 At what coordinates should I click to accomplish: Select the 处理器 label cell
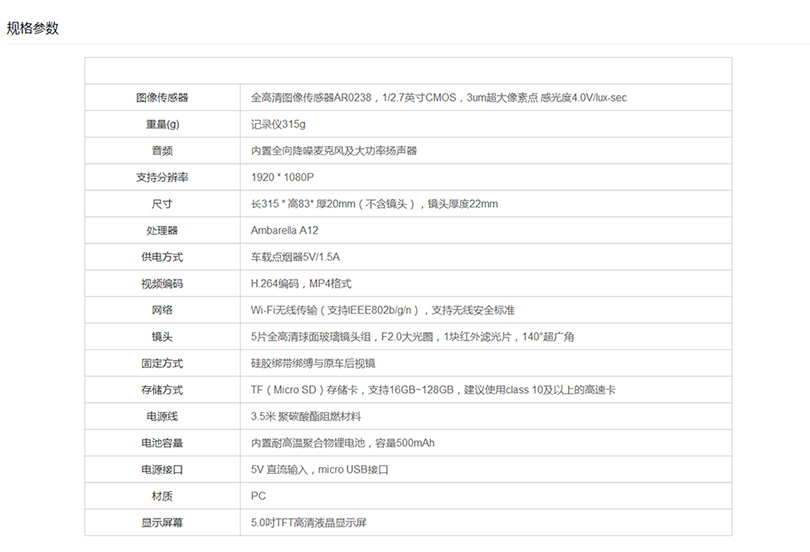(x=162, y=230)
